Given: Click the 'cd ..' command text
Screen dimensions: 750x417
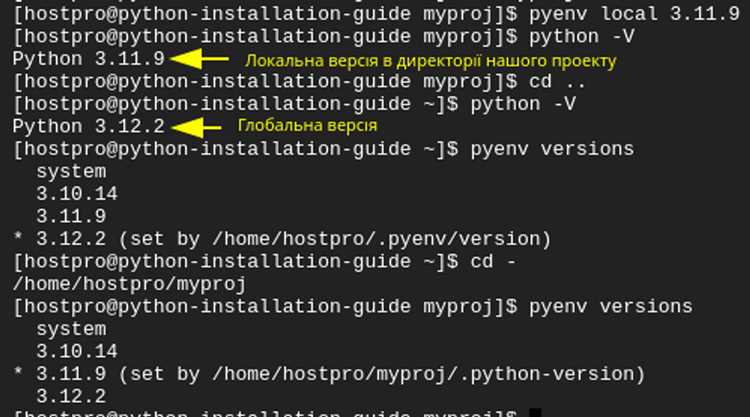Looking at the screenshot, I should click(557, 81).
